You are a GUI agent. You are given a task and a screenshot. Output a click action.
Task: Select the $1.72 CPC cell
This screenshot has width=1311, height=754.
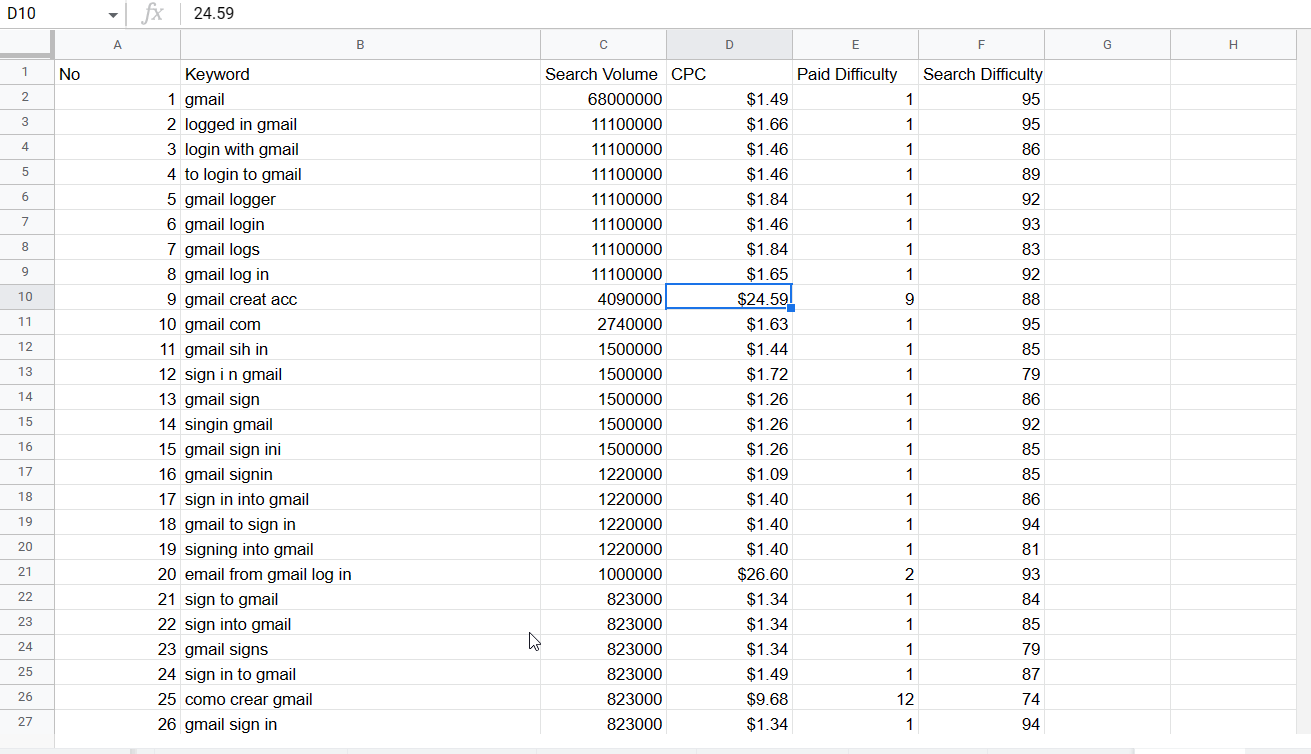pos(729,374)
